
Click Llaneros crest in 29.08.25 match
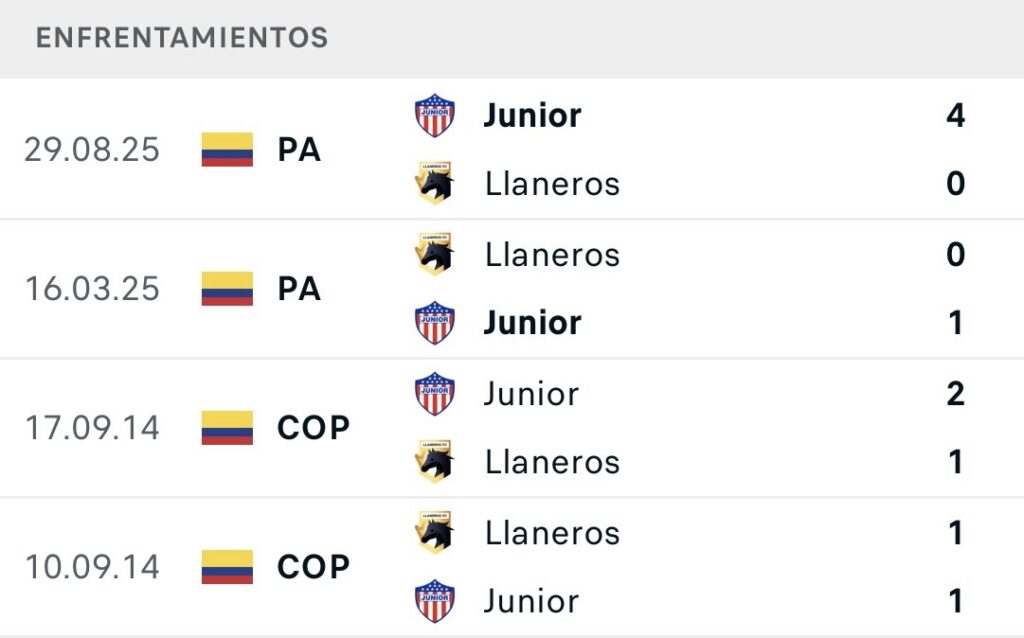click(435, 184)
